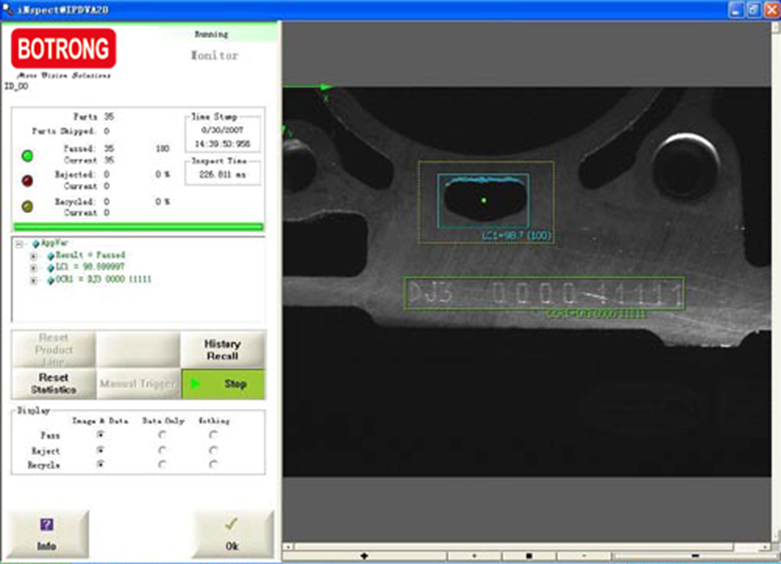The image size is (781, 564).
Task: Click the iNspect title bar app icon
Action: (x=7, y=9)
